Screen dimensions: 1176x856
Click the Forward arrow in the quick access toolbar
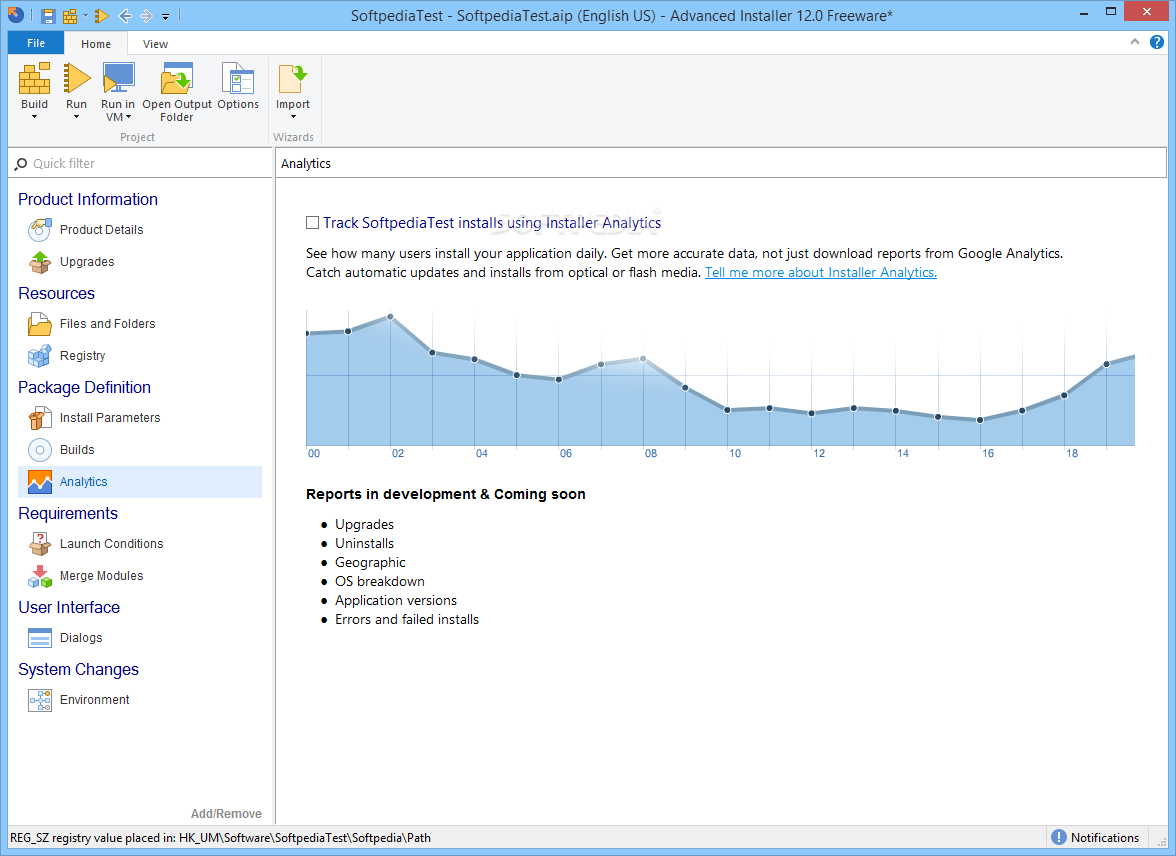coord(146,16)
